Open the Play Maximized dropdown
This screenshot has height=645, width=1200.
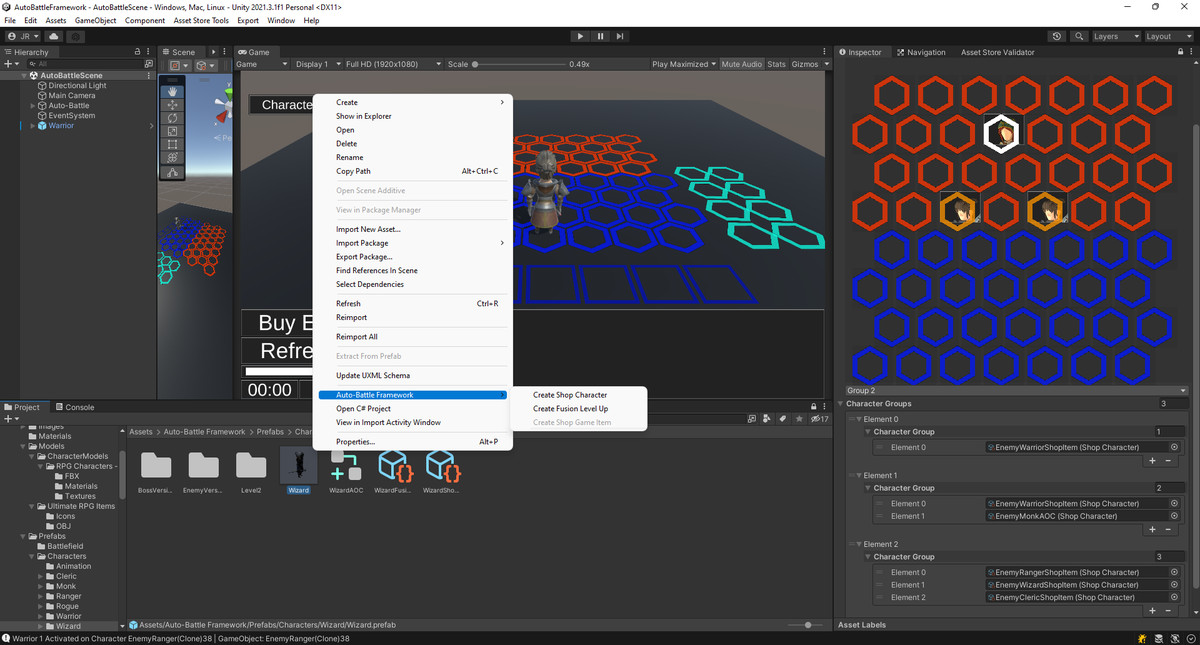(x=683, y=64)
